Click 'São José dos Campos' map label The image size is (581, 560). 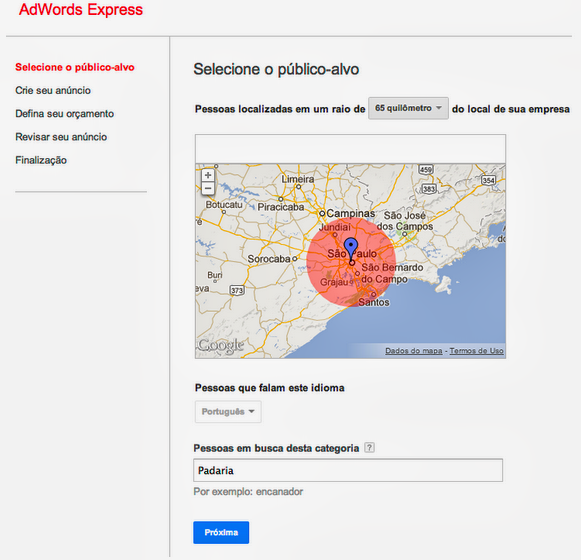point(405,221)
